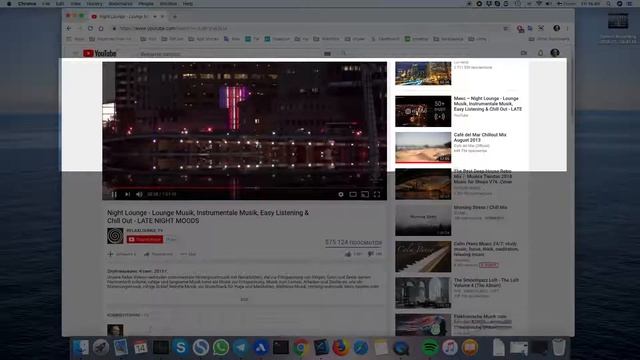Screen dimensions: 640x360
Task: Pause the playing YouTube video
Action: 114,195
